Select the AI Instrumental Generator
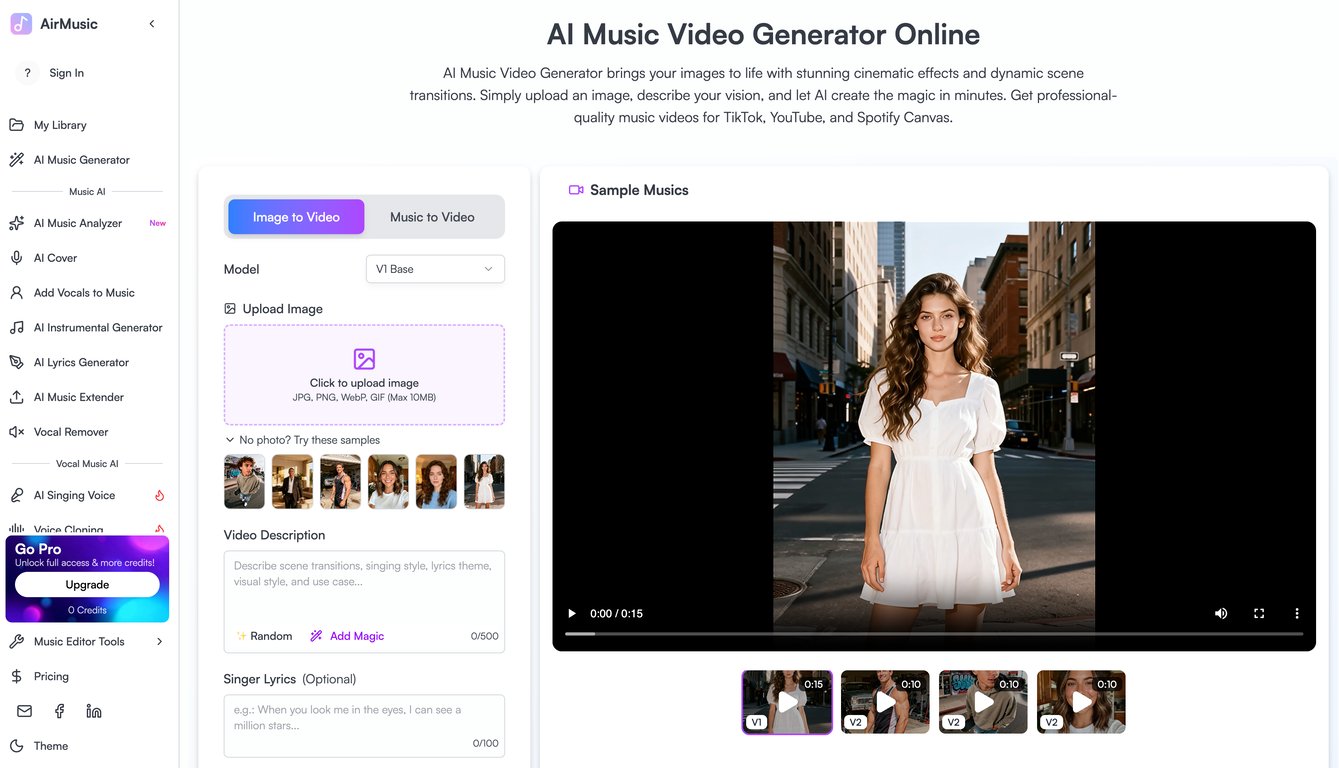 coord(95,327)
